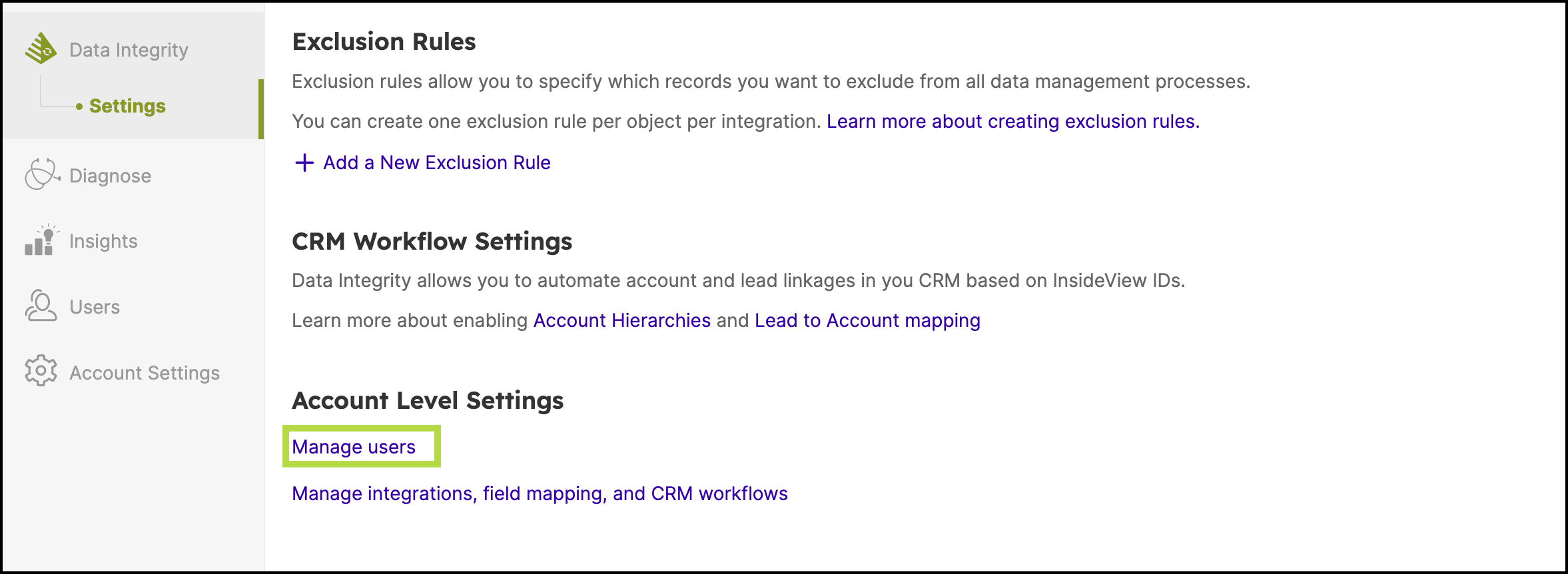1568x574 pixels.
Task: Open Account Settings in the sidebar
Action: tap(145, 373)
